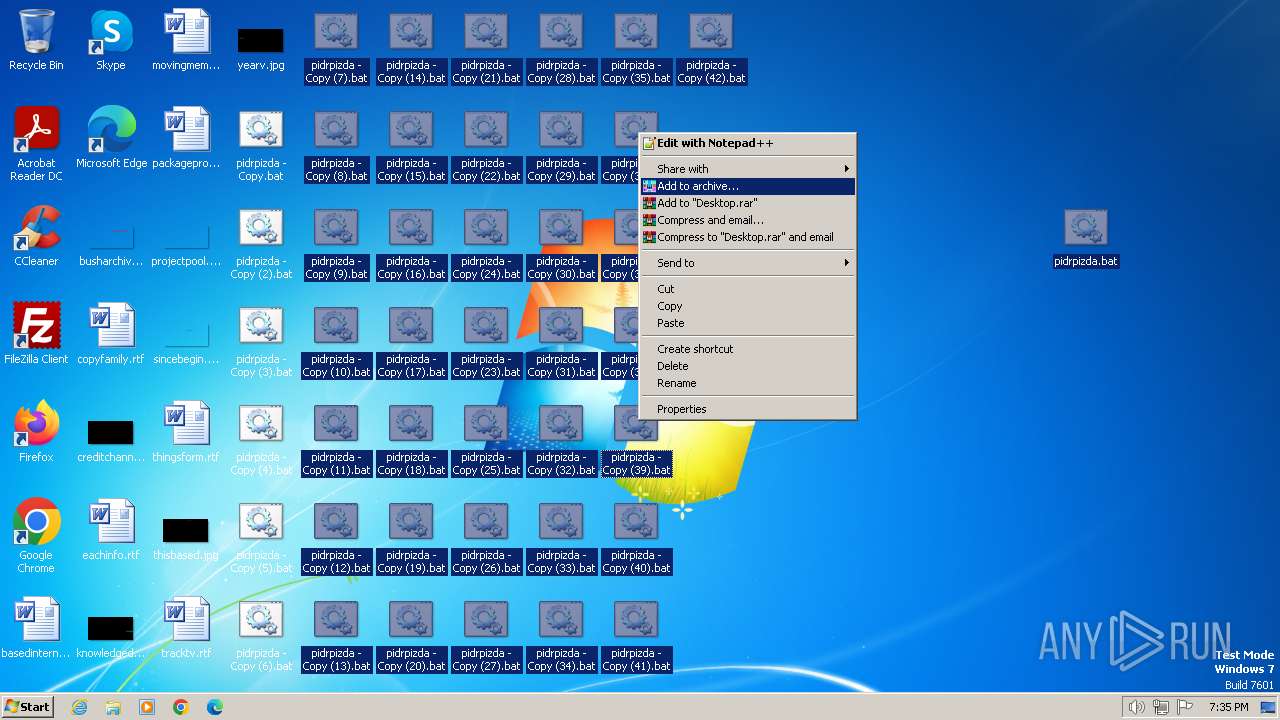Select the Firefox desktop shortcut

(x=36, y=432)
